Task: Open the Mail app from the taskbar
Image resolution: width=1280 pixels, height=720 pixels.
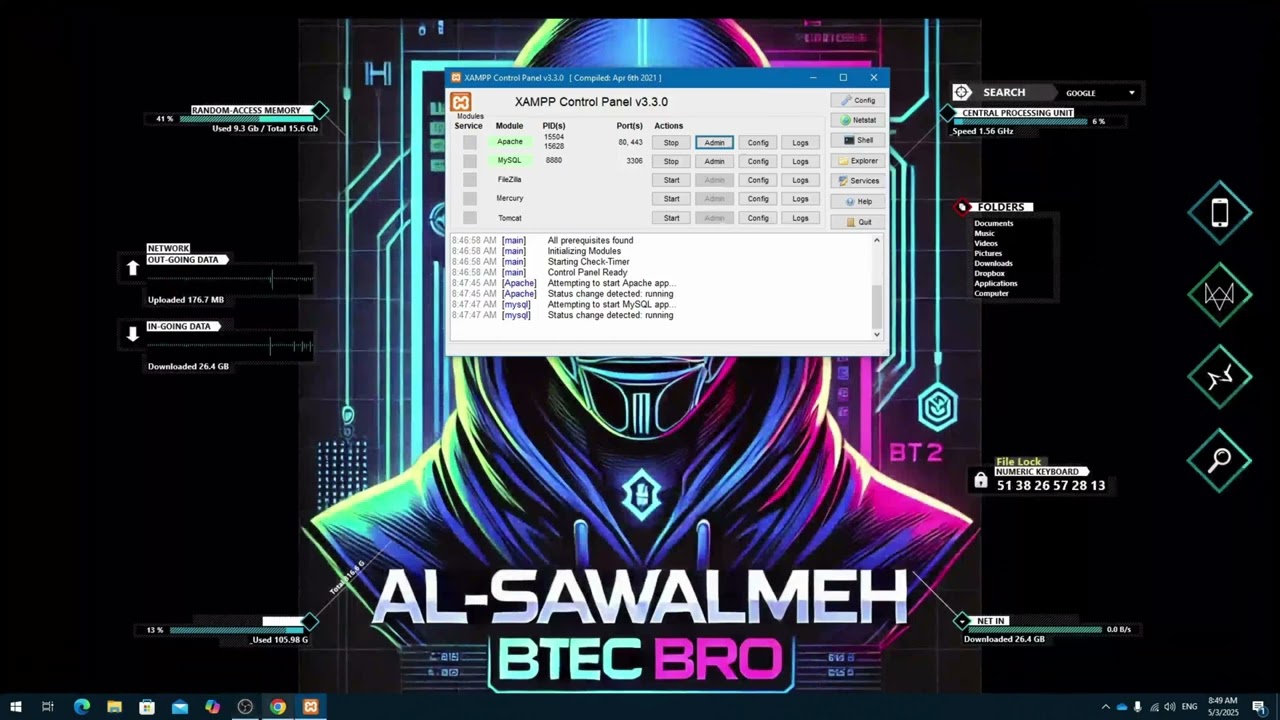Action: click(180, 707)
